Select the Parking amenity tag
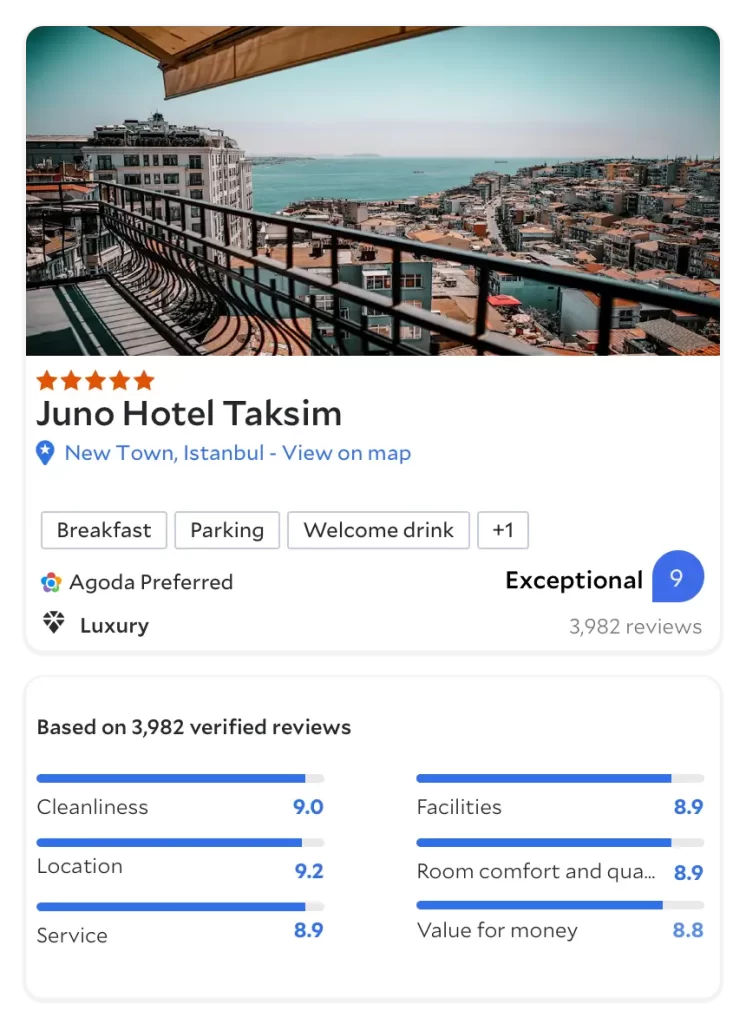The width and height of the screenshot is (746, 1024). click(x=227, y=530)
